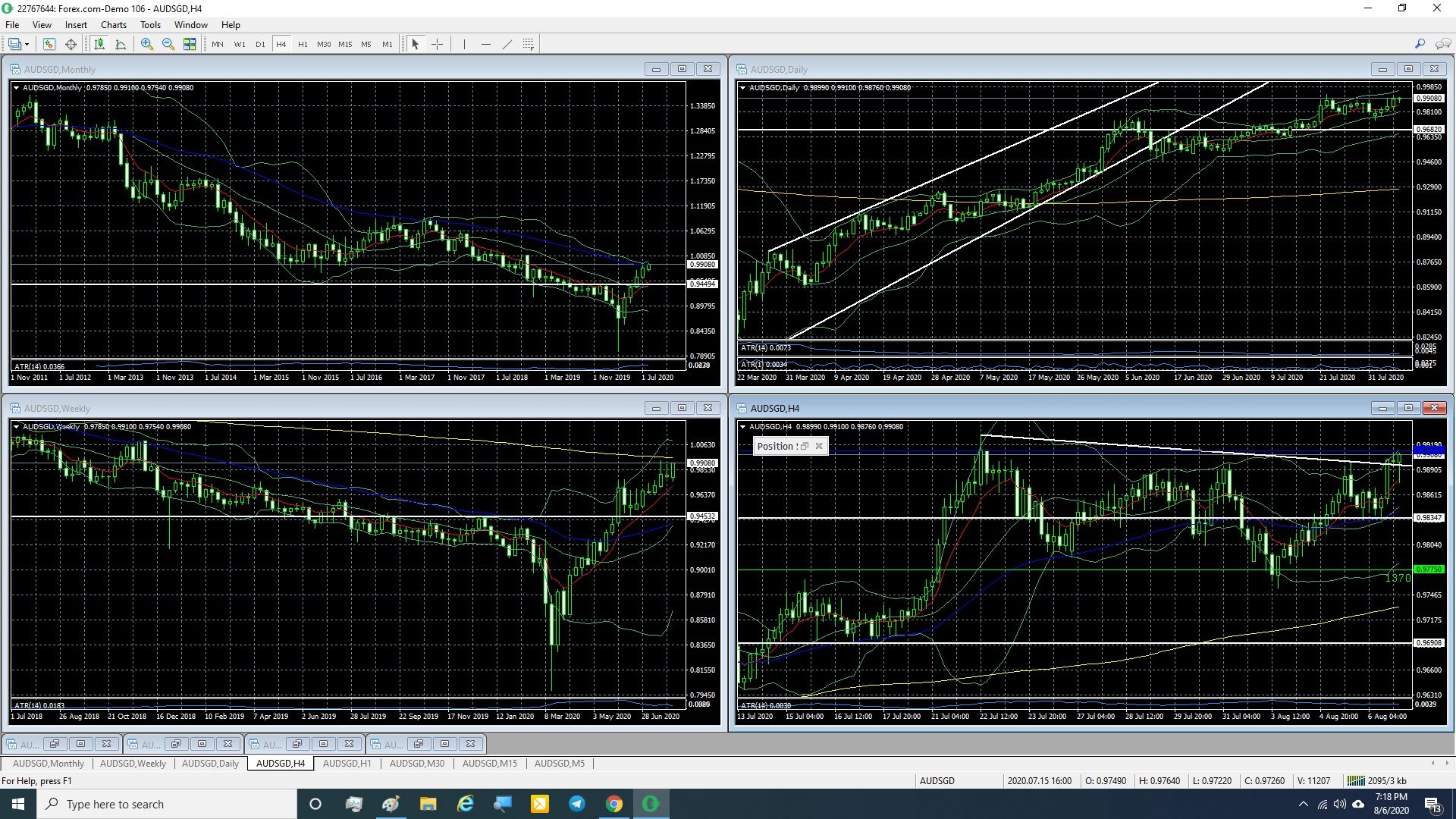Restore the first minimized AU... window
The height and width of the screenshot is (819, 1456).
tap(55, 744)
